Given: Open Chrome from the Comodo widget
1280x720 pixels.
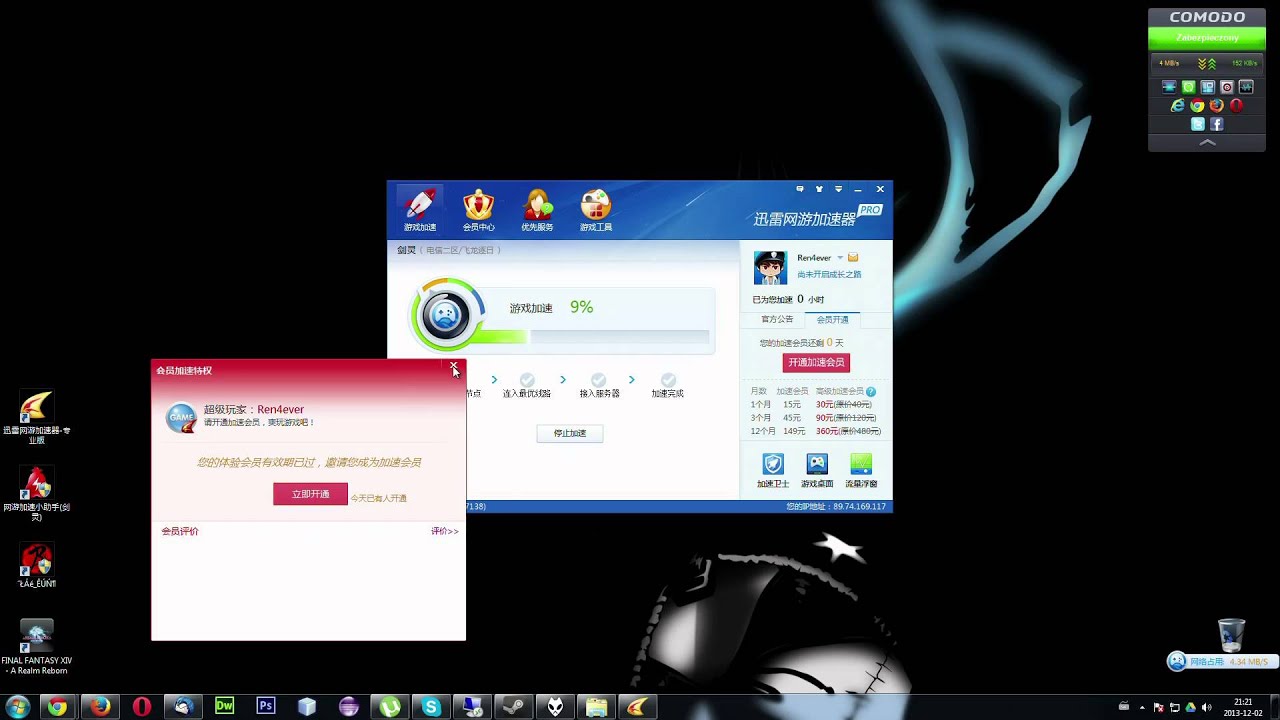Looking at the screenshot, I should point(1197,105).
